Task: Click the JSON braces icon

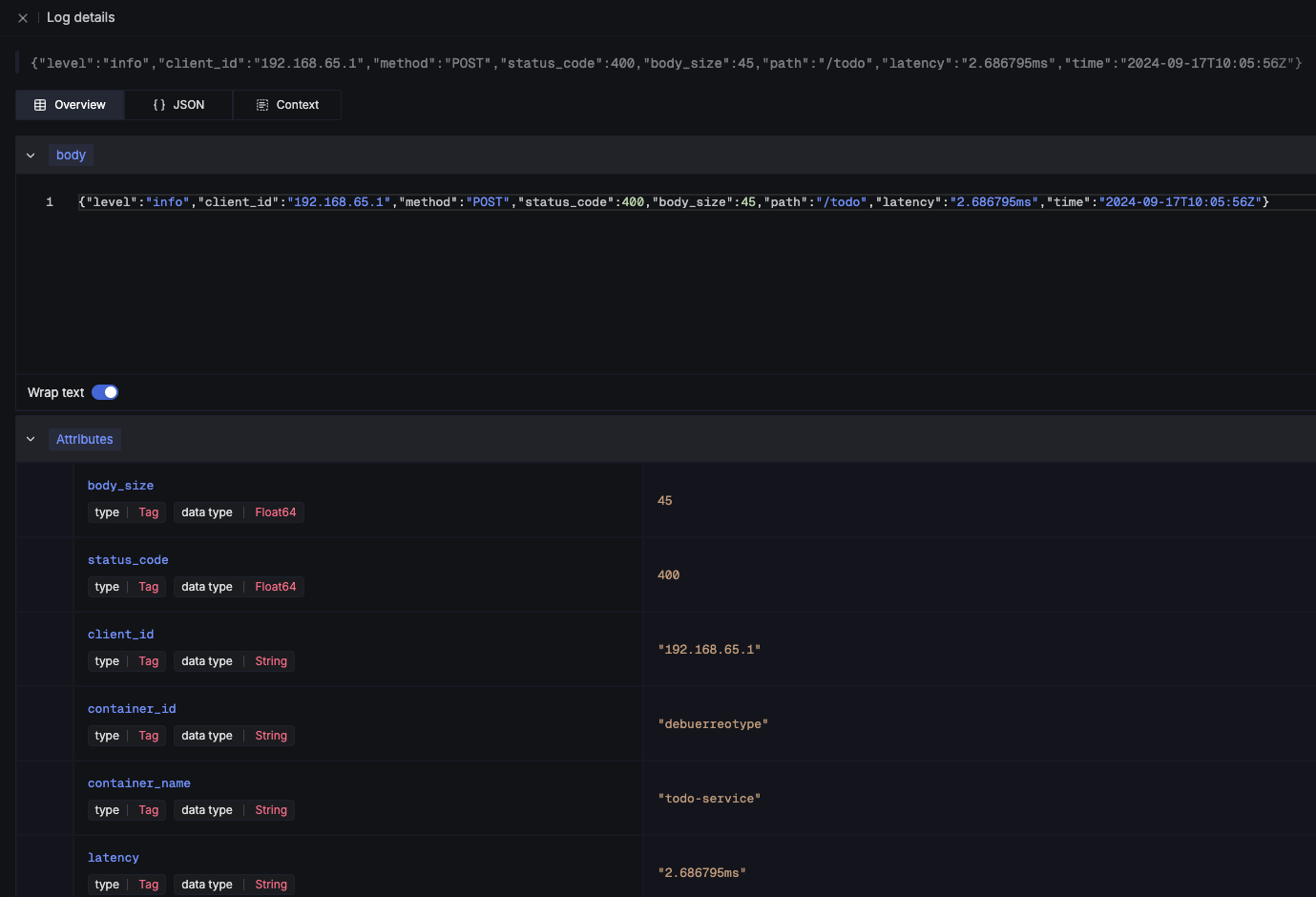Action: (159, 105)
